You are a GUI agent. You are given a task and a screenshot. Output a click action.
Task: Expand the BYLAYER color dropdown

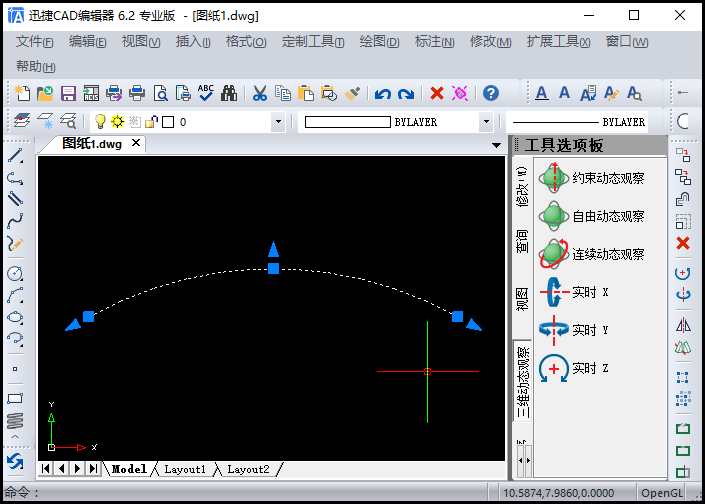pos(486,122)
